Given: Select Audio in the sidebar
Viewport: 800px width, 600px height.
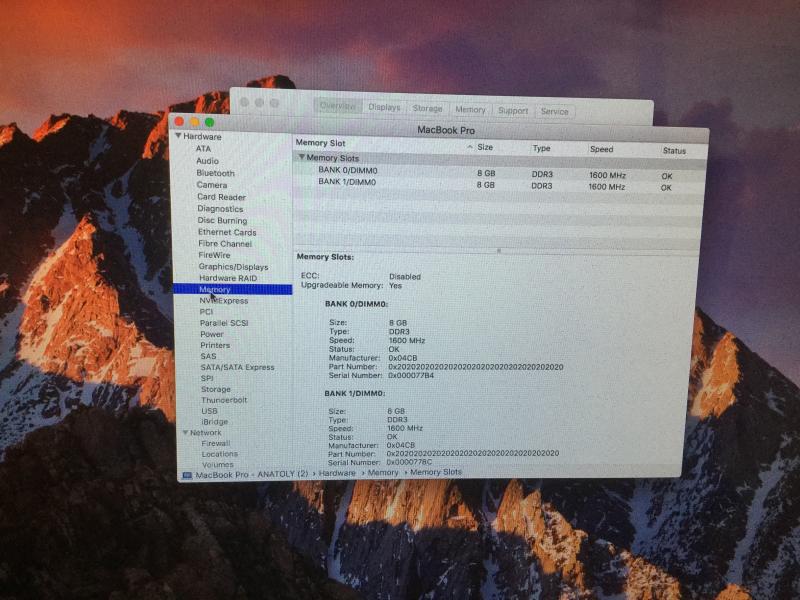Looking at the screenshot, I should click(208, 161).
